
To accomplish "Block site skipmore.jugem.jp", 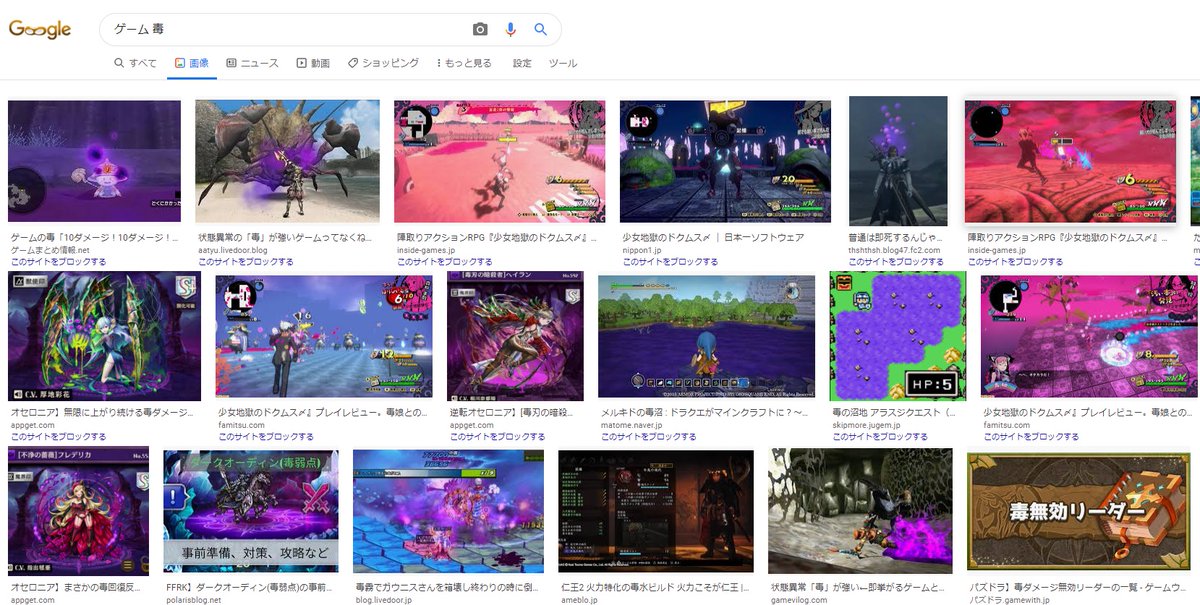I will (x=881, y=436).
